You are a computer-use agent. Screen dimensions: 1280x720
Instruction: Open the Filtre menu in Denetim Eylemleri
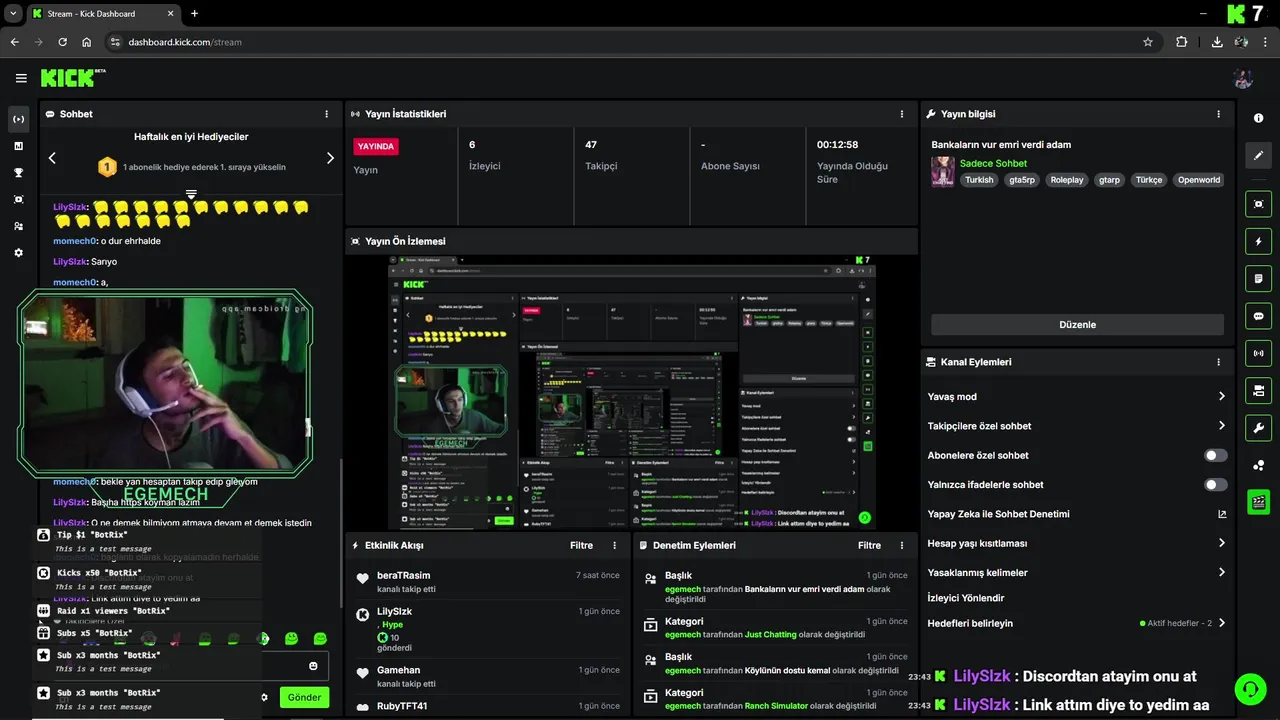(x=869, y=545)
